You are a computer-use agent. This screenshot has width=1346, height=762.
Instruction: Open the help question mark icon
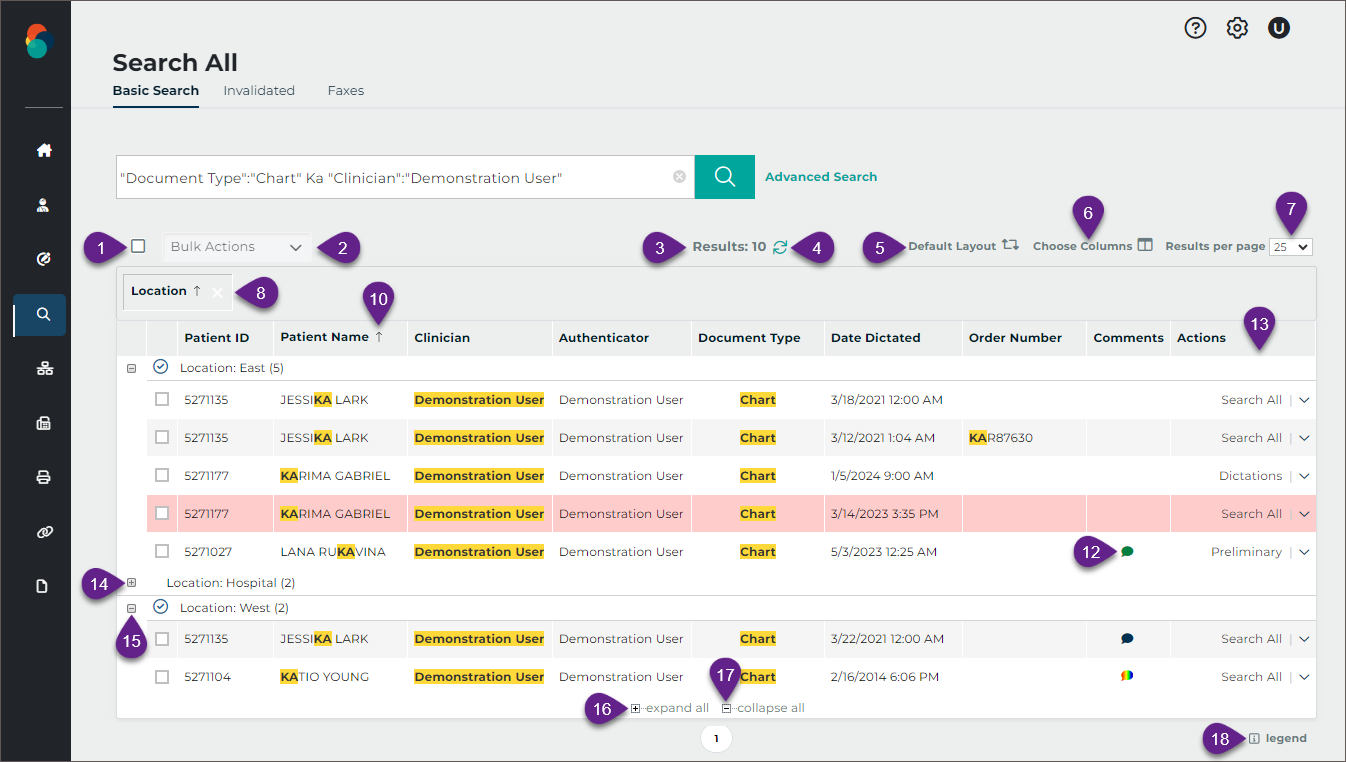pyautogui.click(x=1195, y=28)
